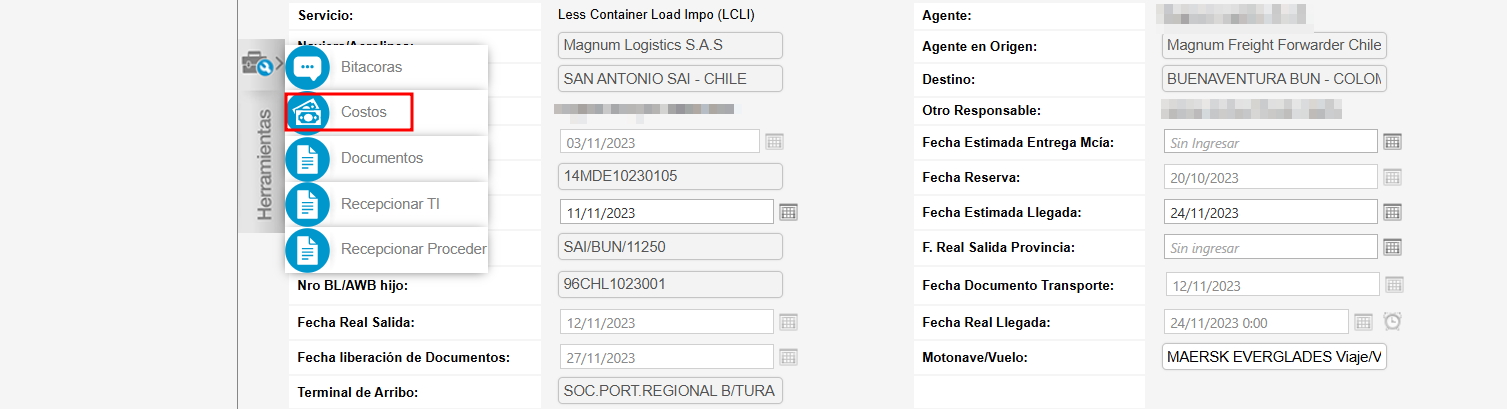Open the Documentos page icon
Viewport: 1507px width, 409px height.
[x=307, y=158]
